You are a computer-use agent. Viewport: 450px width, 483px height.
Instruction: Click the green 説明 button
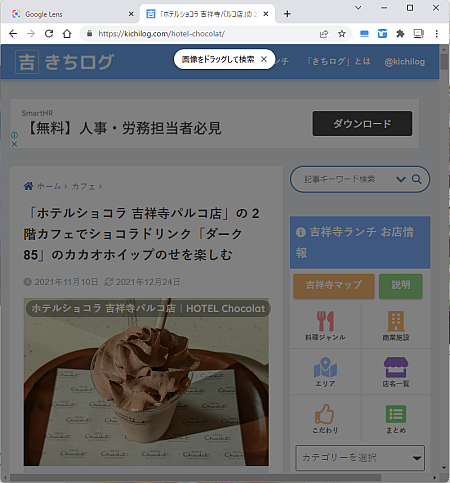401,286
